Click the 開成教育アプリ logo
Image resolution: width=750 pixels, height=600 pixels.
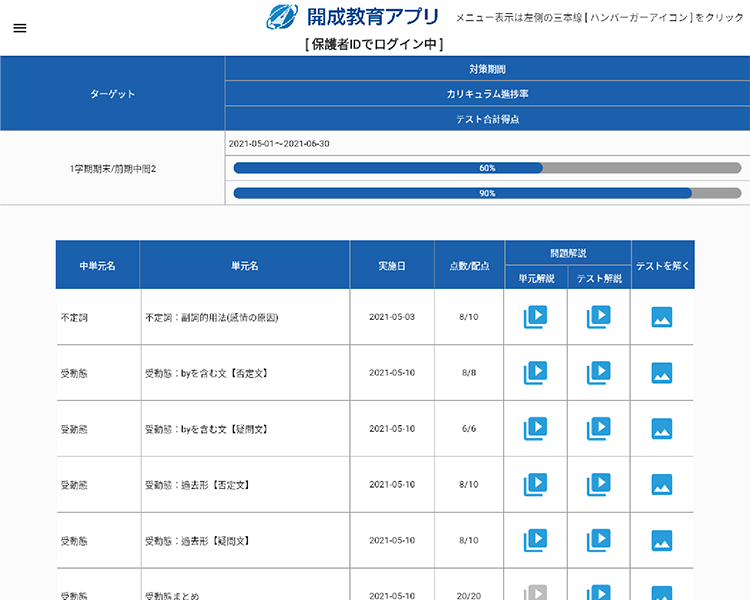coord(353,17)
